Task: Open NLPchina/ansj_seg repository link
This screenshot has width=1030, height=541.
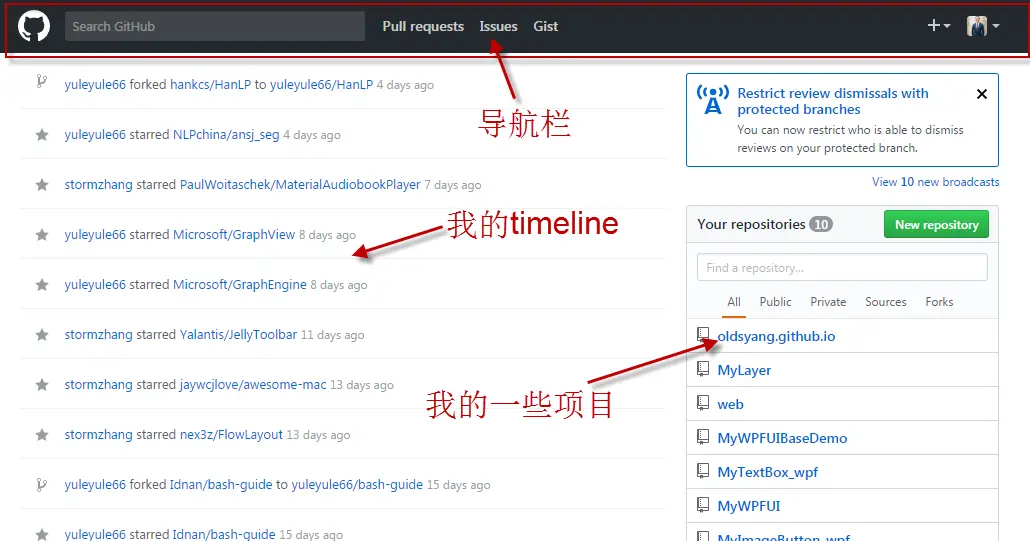Action: [226, 135]
